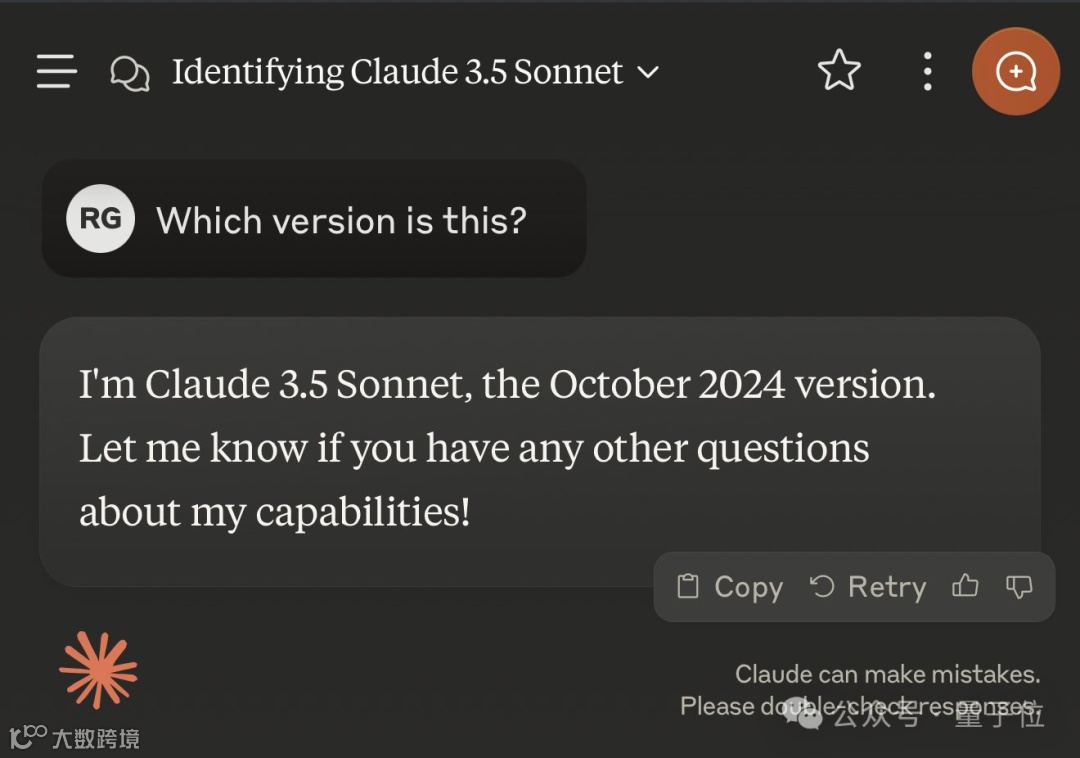This screenshot has width=1080, height=758.
Task: Open the sidebar hamburger menu
Action: (57, 72)
